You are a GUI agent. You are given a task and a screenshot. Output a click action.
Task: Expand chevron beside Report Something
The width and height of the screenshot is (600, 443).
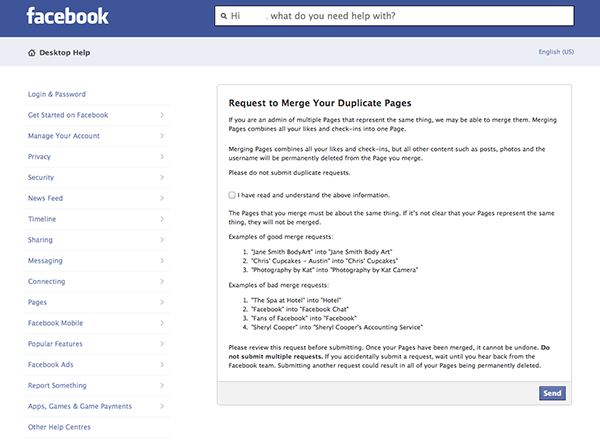(162, 386)
